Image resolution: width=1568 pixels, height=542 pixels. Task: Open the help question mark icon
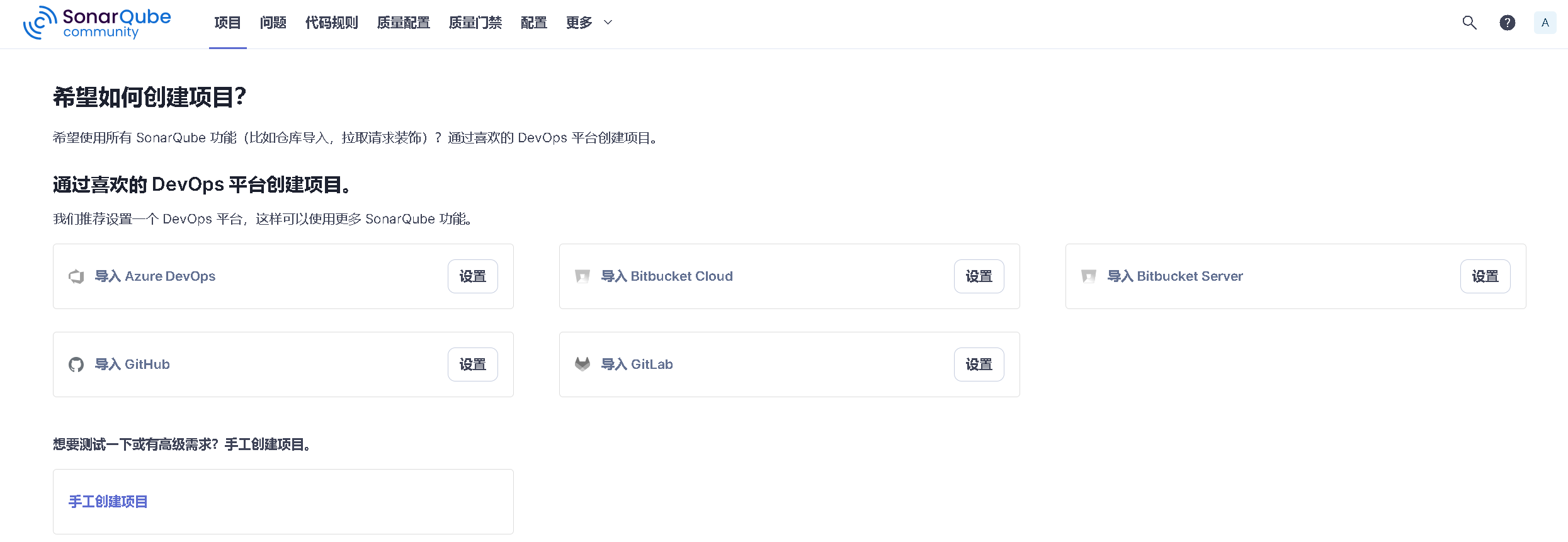point(1507,23)
